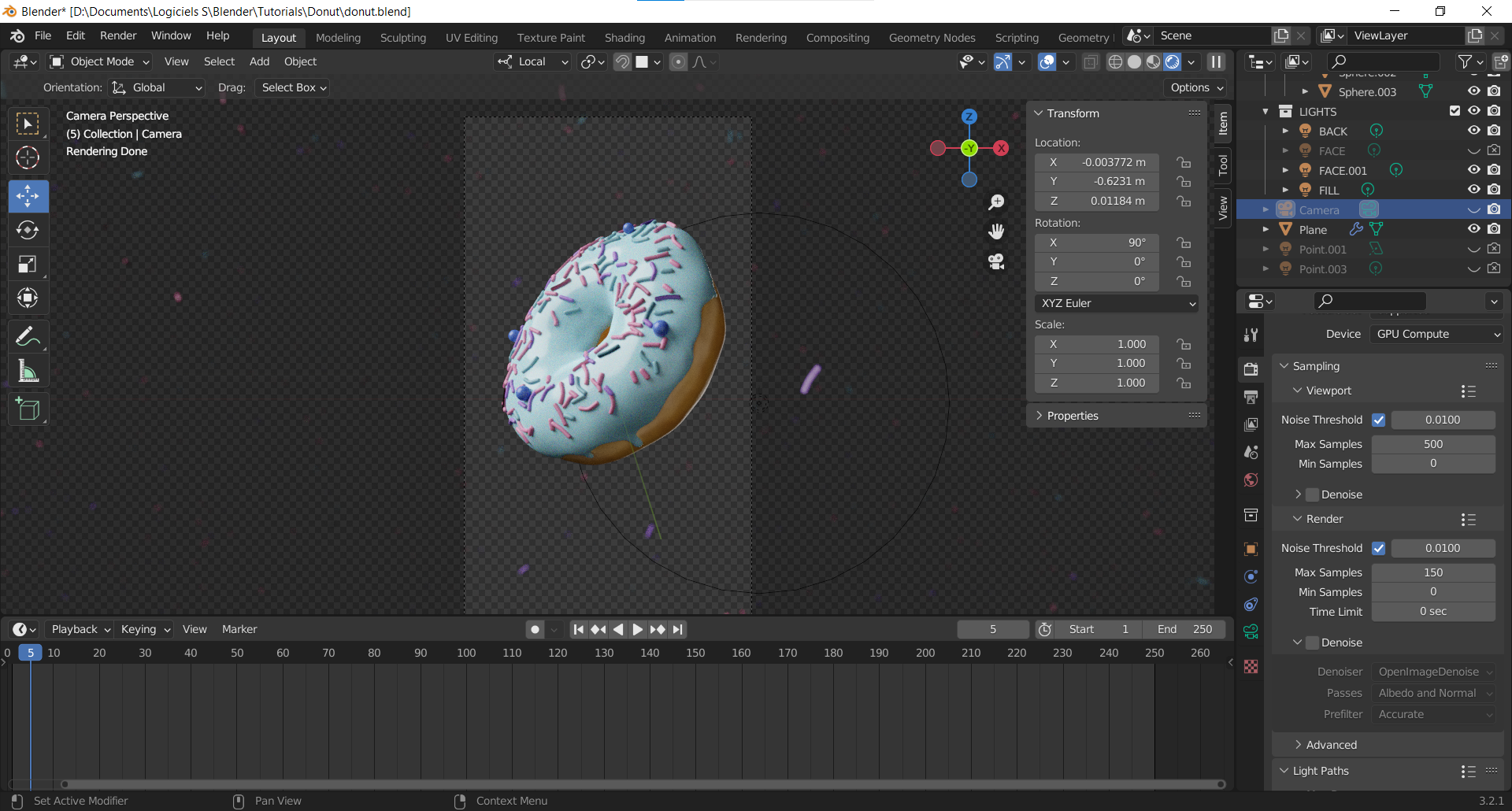Open the Render properties tab icon
Viewport: 1512px width, 811px height.
coord(1251,368)
